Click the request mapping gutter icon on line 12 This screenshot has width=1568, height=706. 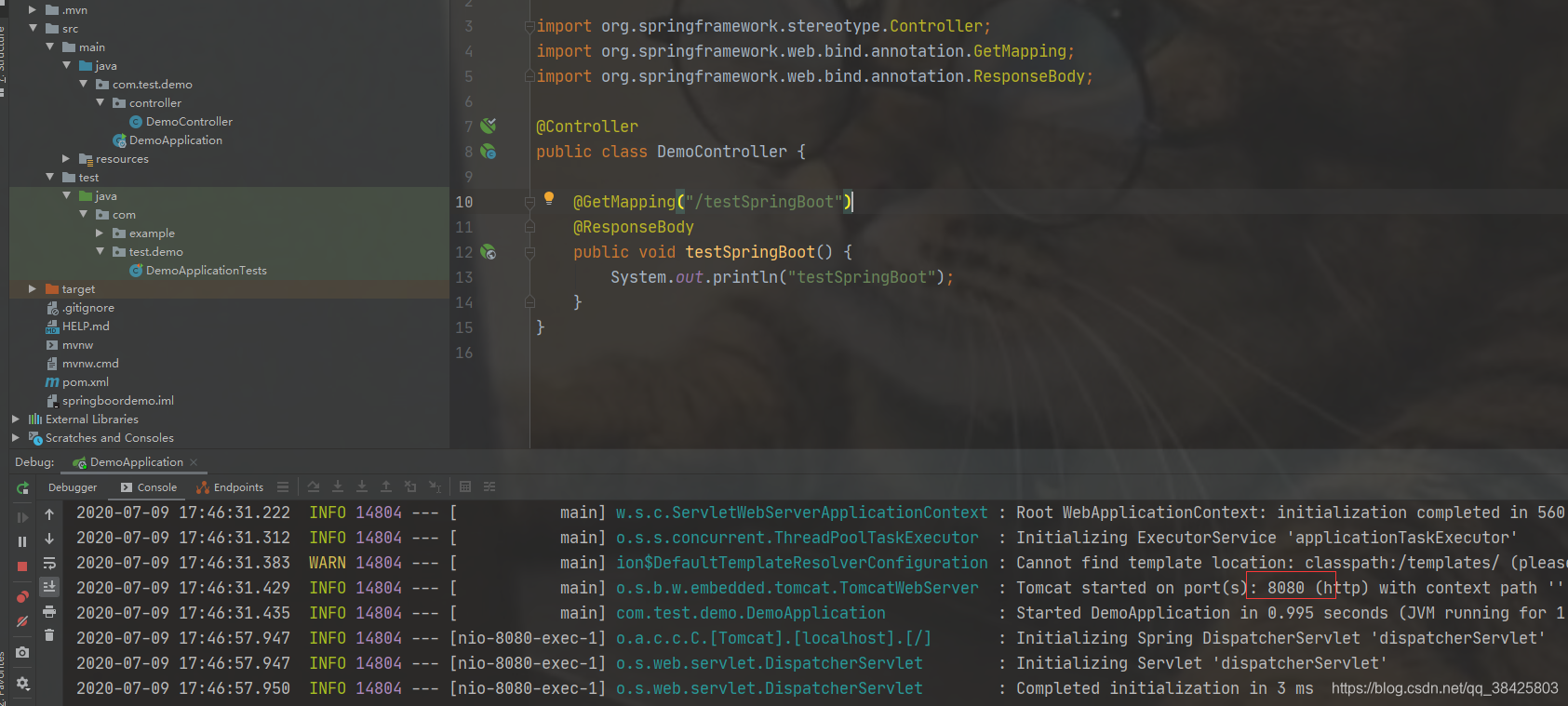tap(489, 251)
